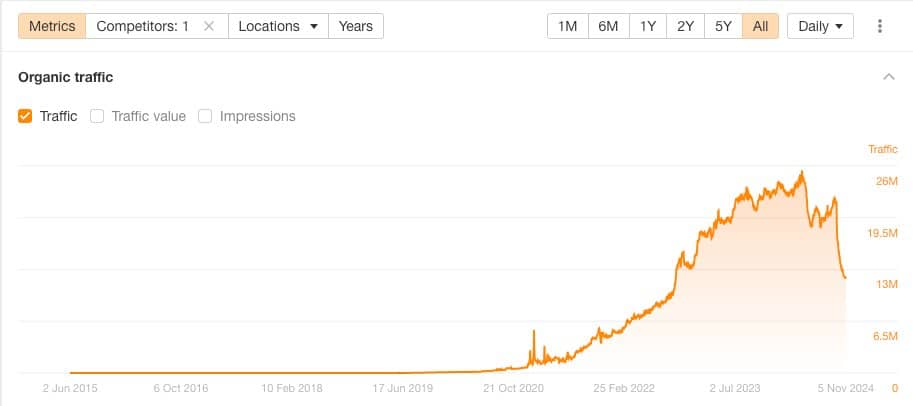Switch to the Years tab

pyautogui.click(x=356, y=26)
